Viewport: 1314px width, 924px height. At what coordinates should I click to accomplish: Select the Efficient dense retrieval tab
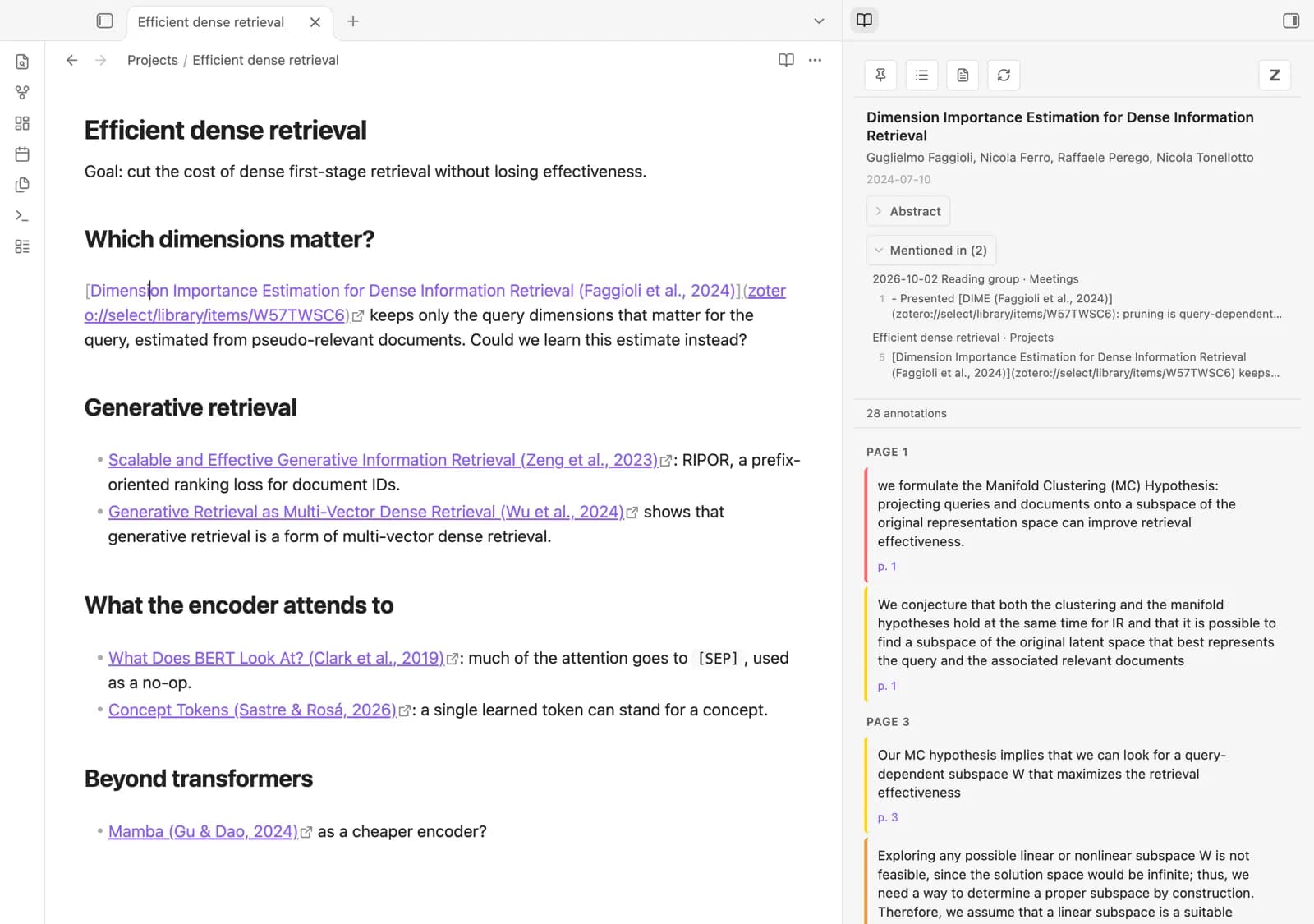click(x=211, y=22)
